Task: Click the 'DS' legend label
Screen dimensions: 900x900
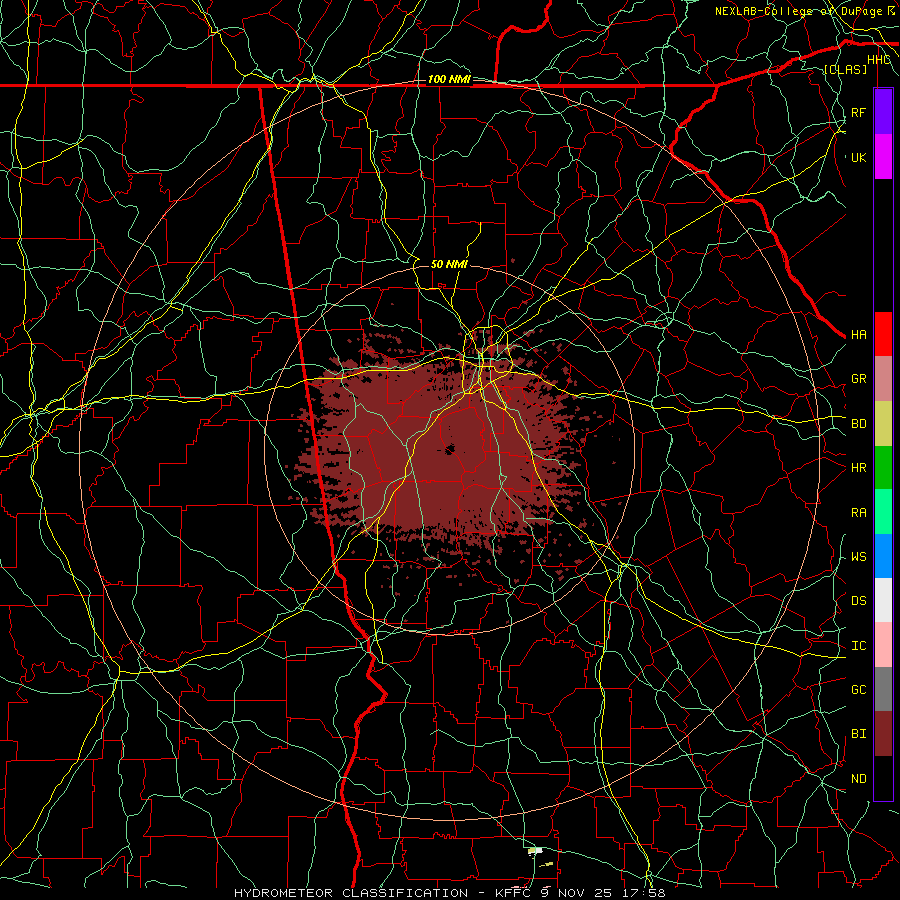Action: 858,600
